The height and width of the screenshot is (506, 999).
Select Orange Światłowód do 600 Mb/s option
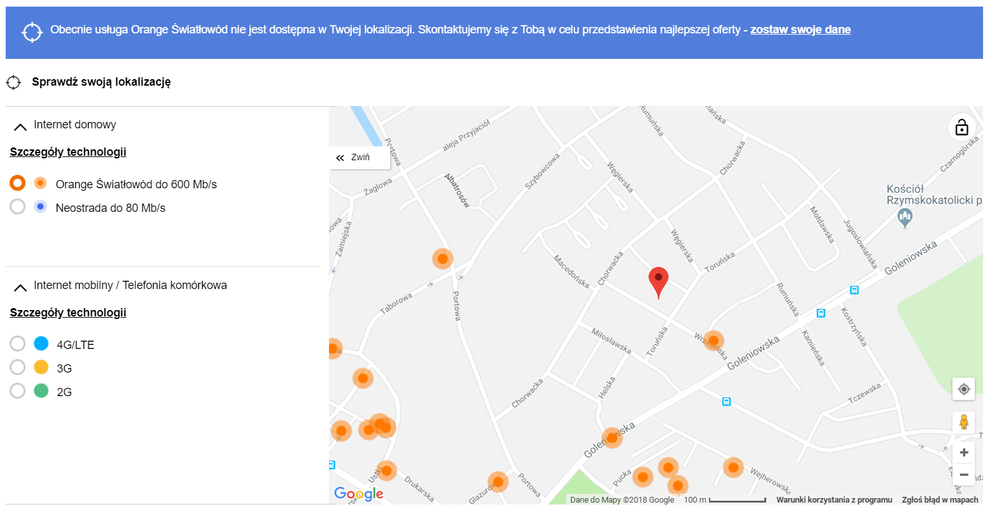(17, 184)
